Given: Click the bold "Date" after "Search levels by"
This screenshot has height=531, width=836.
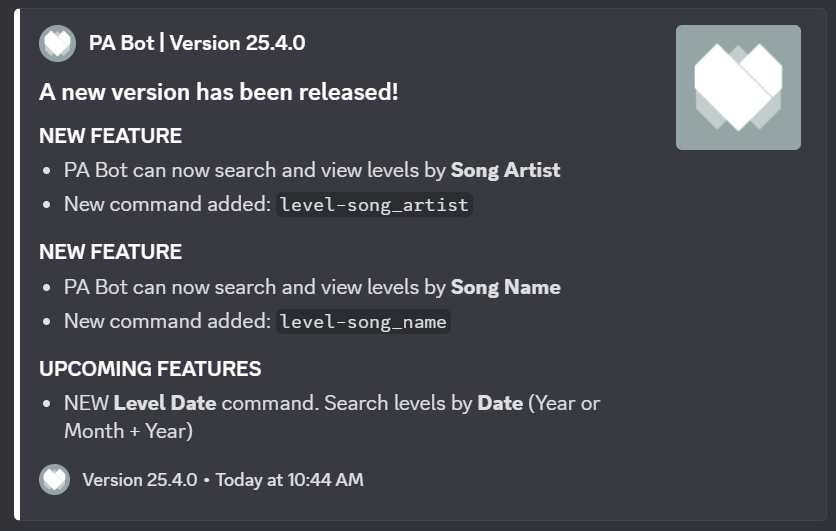Looking at the screenshot, I should click(x=500, y=403).
